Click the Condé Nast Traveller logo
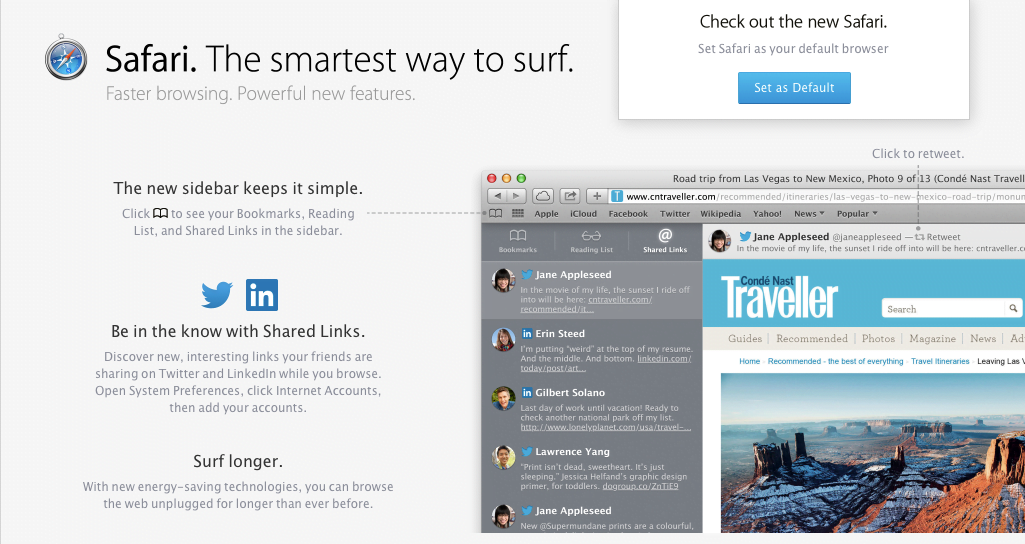Image resolution: width=1025 pixels, height=544 pixels. tap(779, 296)
